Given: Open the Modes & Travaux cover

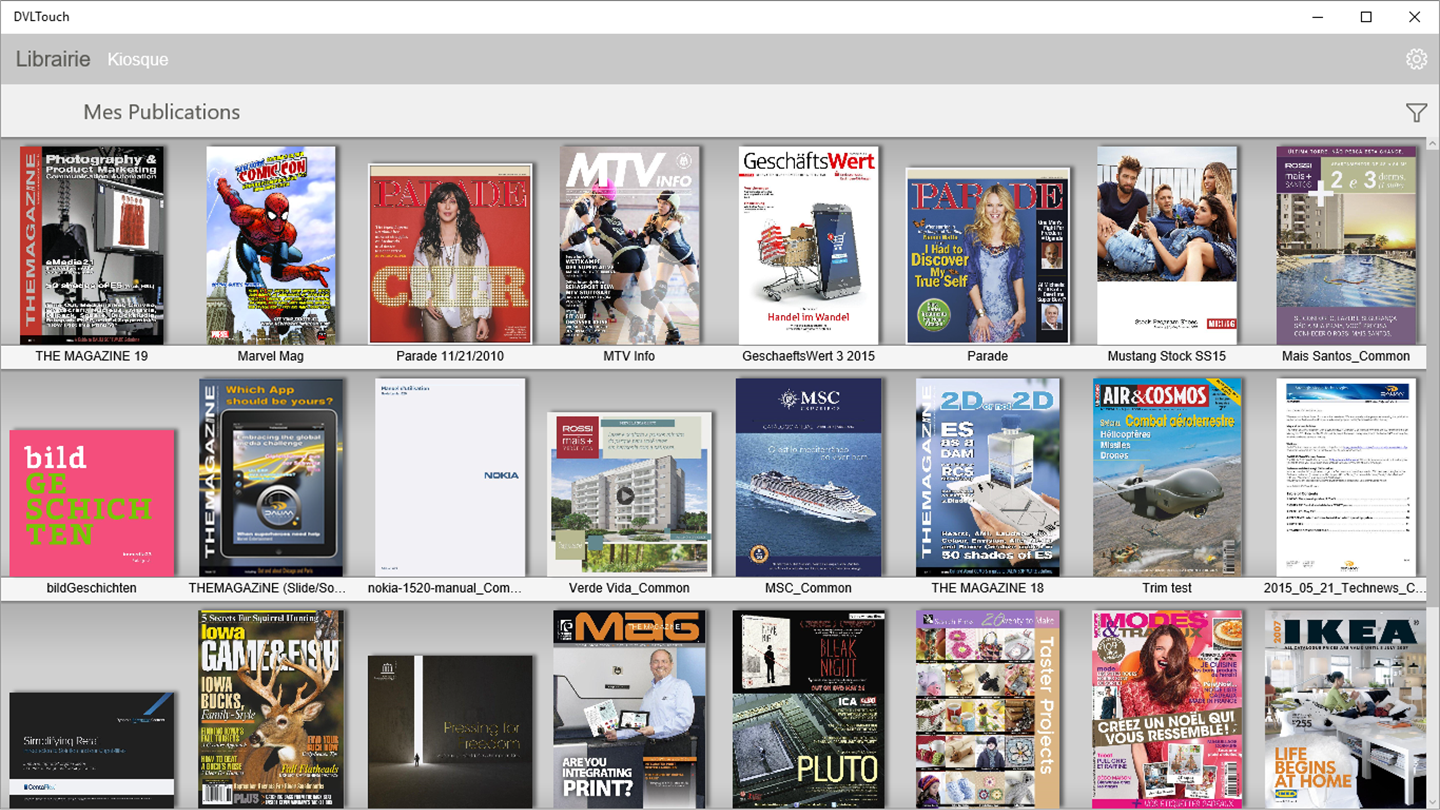Looking at the screenshot, I should coord(1167,709).
